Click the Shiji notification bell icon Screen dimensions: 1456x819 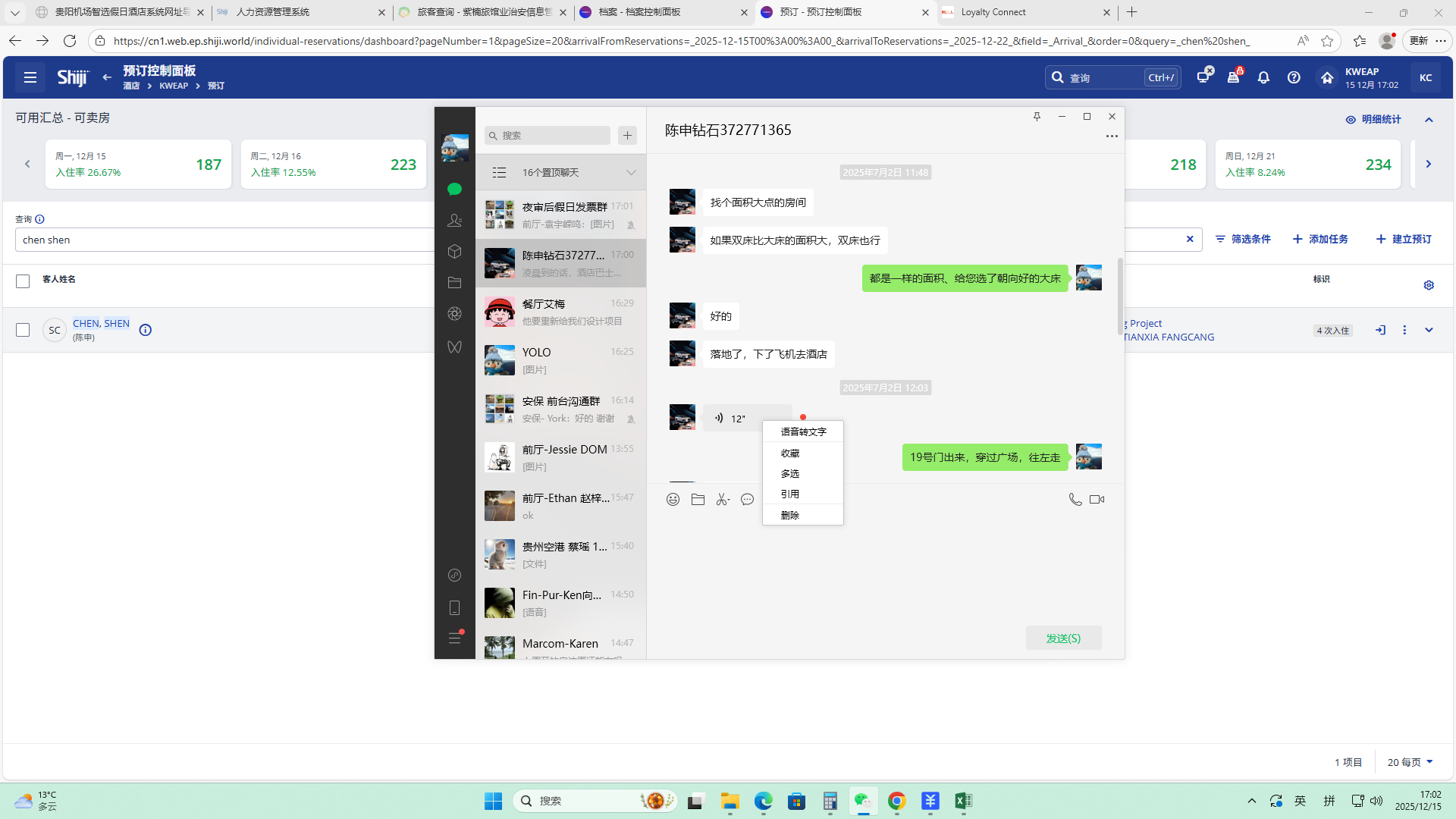click(x=1263, y=77)
